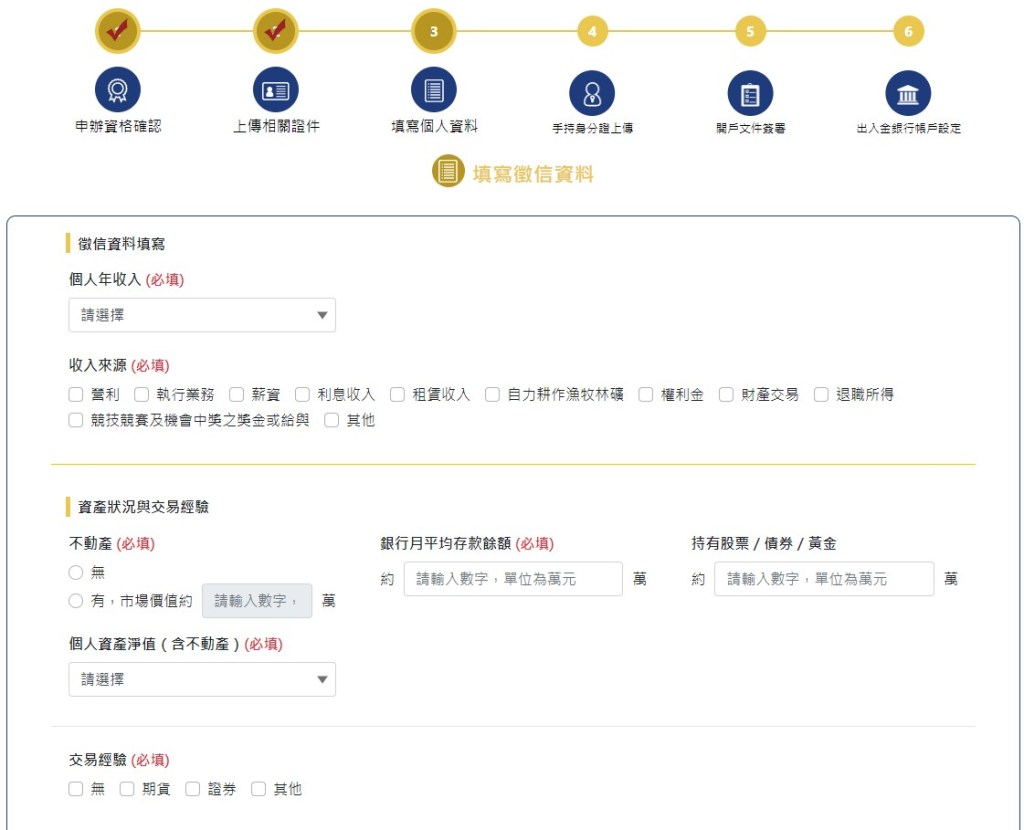Click the 出入金銀行帳戶設定 bank icon
Screen dimensions: 1024x830
(908, 94)
